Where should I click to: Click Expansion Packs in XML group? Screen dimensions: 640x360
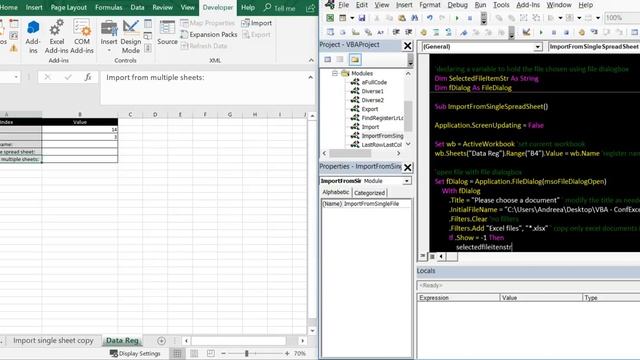click(209, 35)
